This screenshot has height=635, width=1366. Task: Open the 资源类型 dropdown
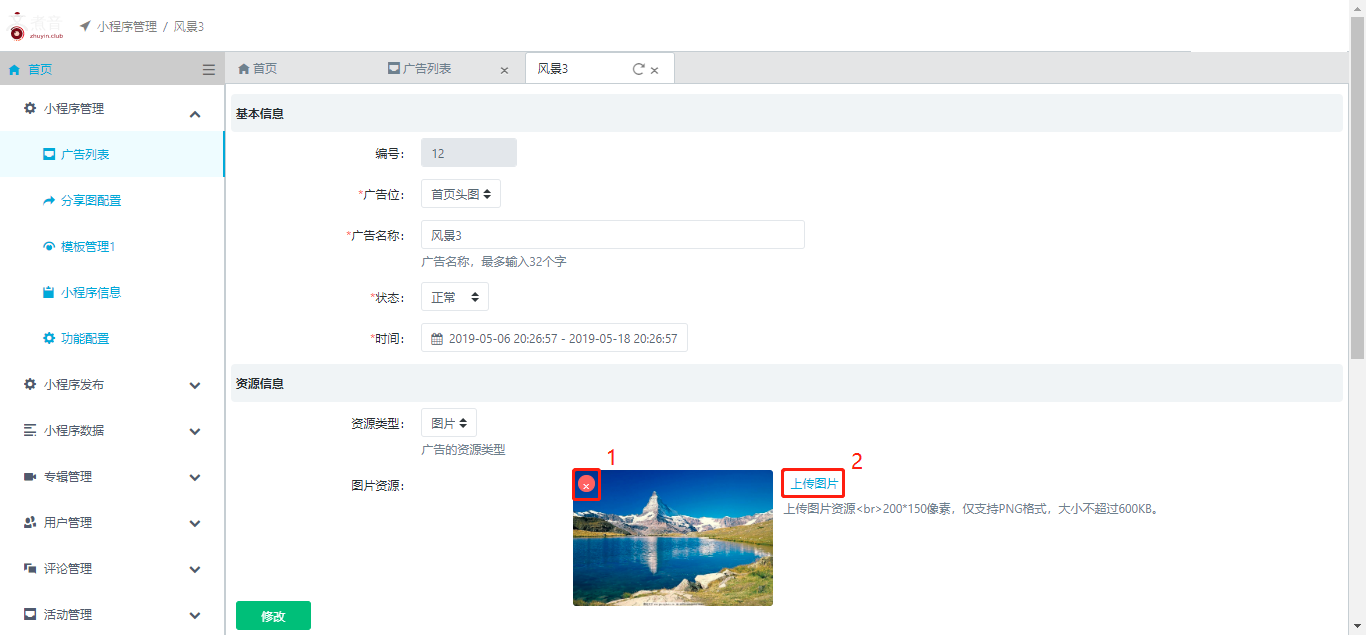448,423
